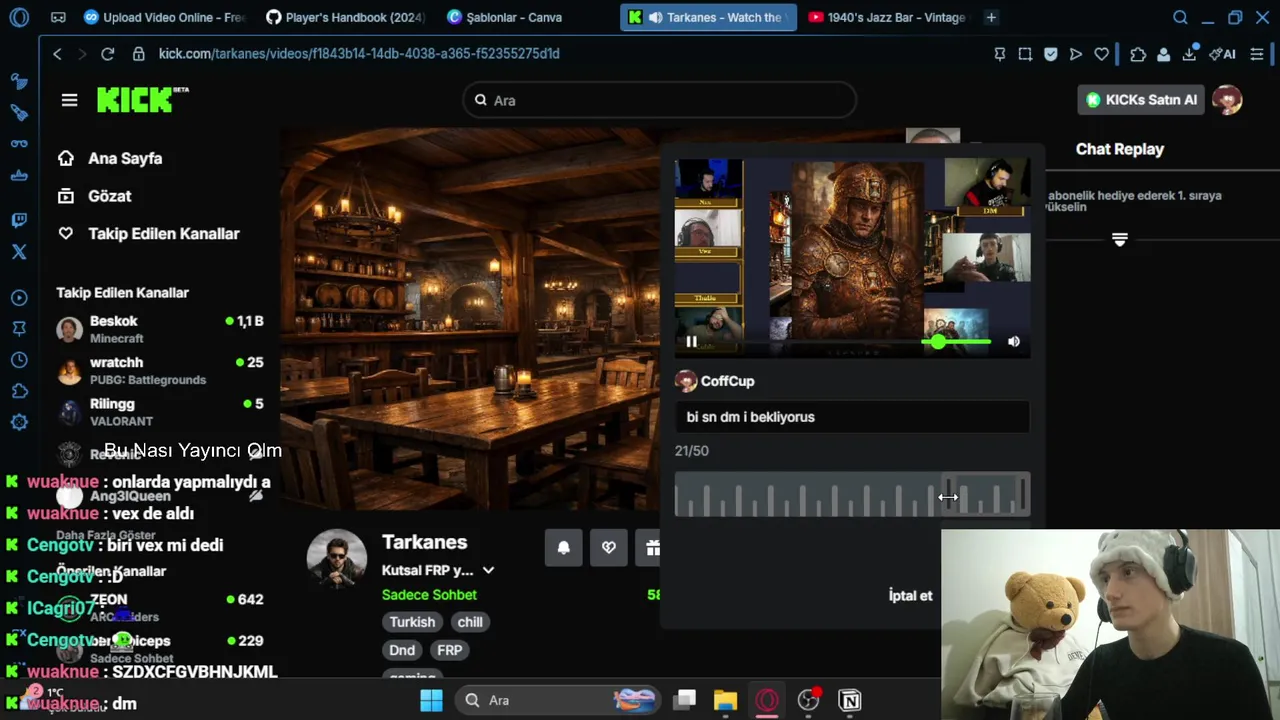Toggle notification bell for Tarkanes

(x=564, y=547)
